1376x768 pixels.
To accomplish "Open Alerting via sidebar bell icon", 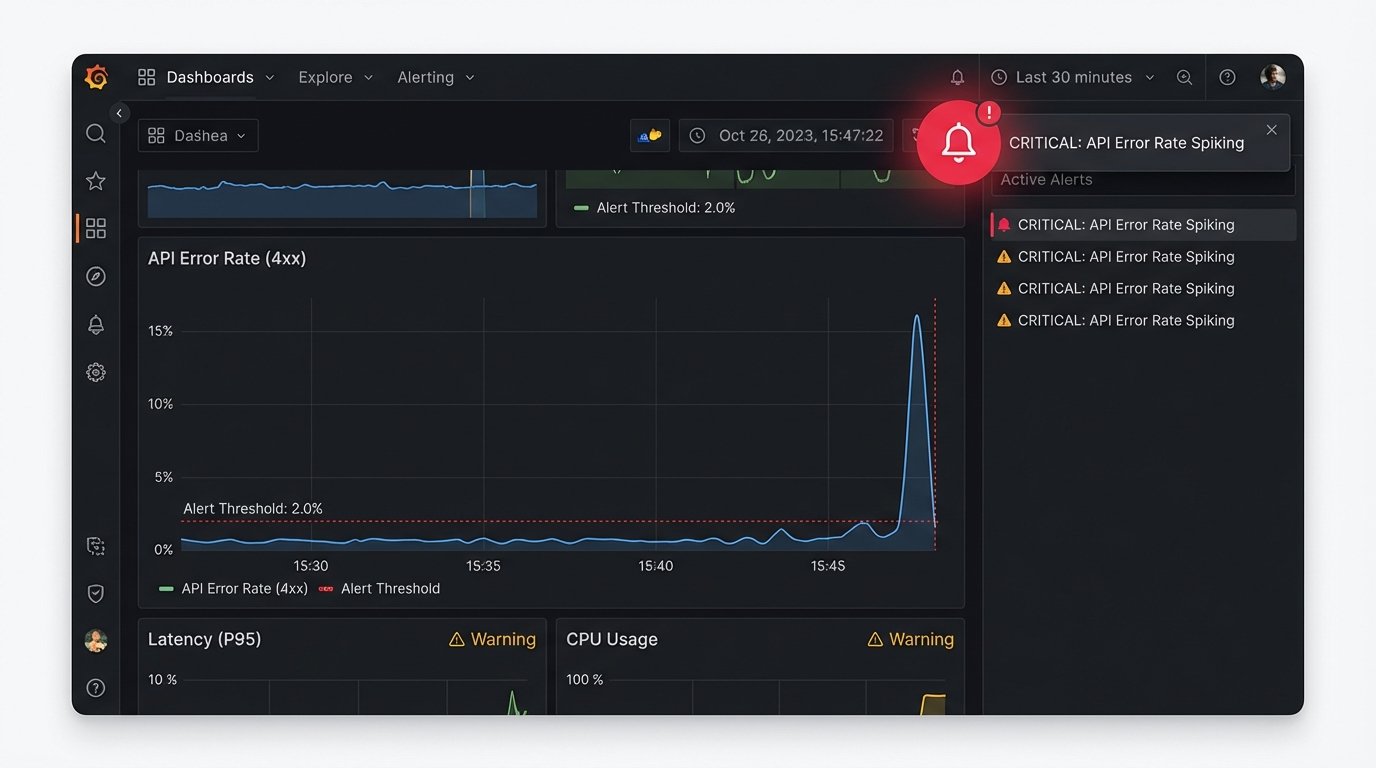I will tap(96, 325).
